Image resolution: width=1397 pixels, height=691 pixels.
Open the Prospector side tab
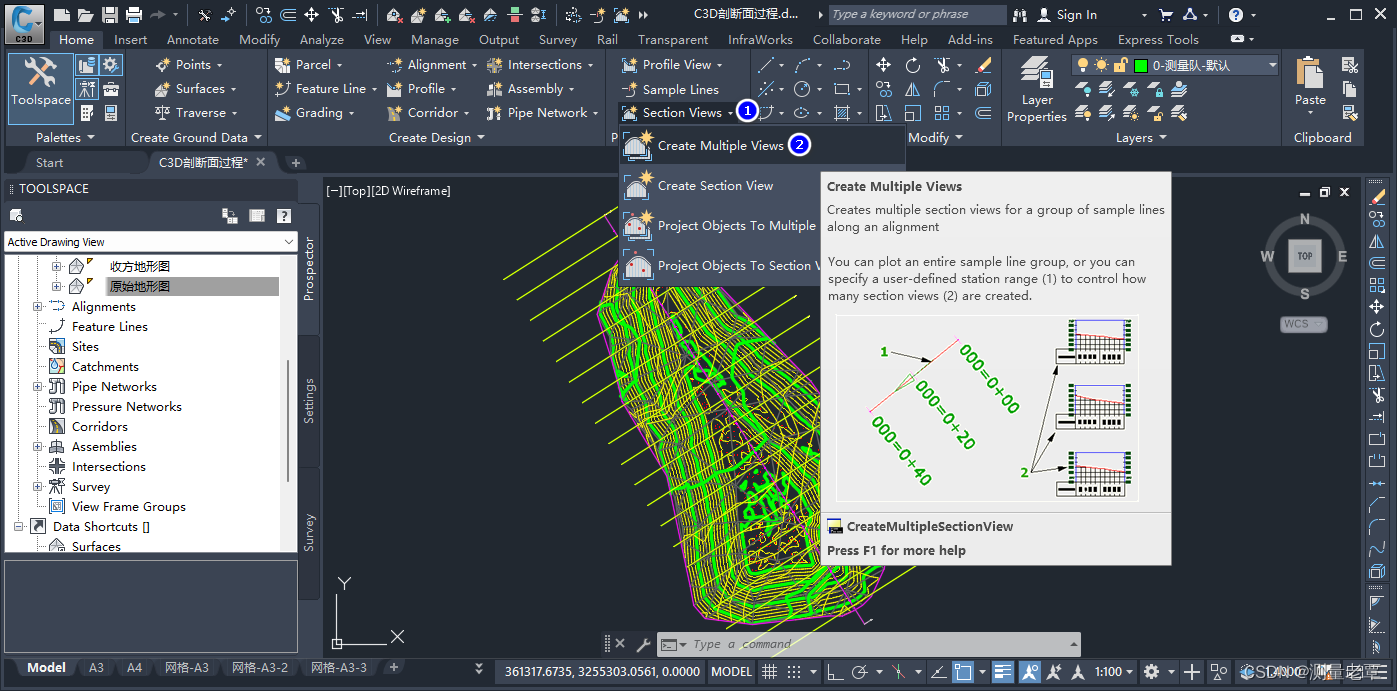tap(309, 268)
